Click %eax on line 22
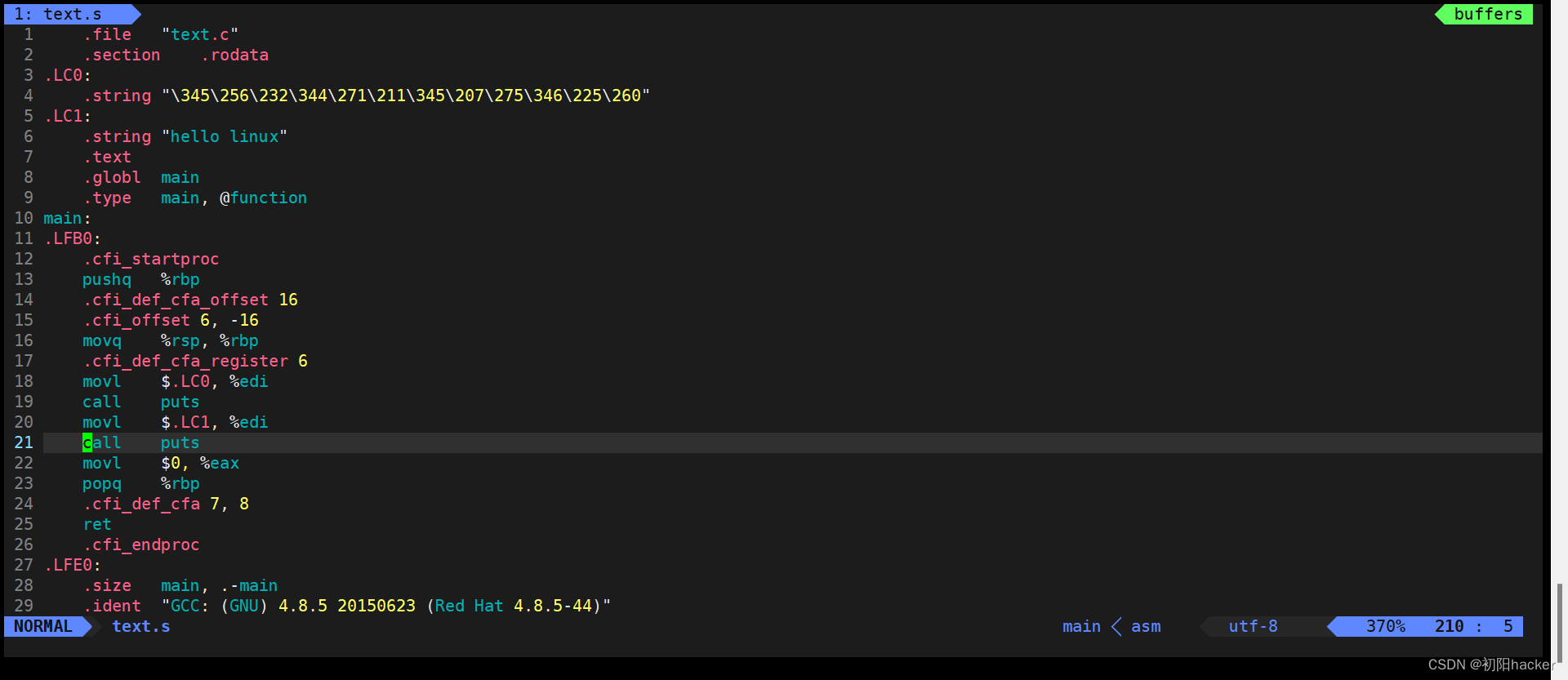Viewport: 1568px width, 680px height. point(220,463)
